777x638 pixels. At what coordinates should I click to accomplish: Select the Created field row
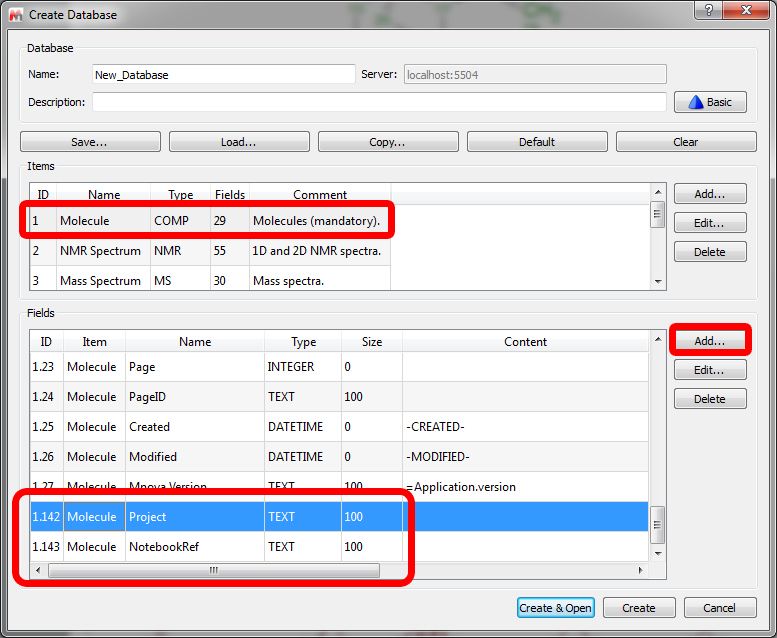[339, 427]
